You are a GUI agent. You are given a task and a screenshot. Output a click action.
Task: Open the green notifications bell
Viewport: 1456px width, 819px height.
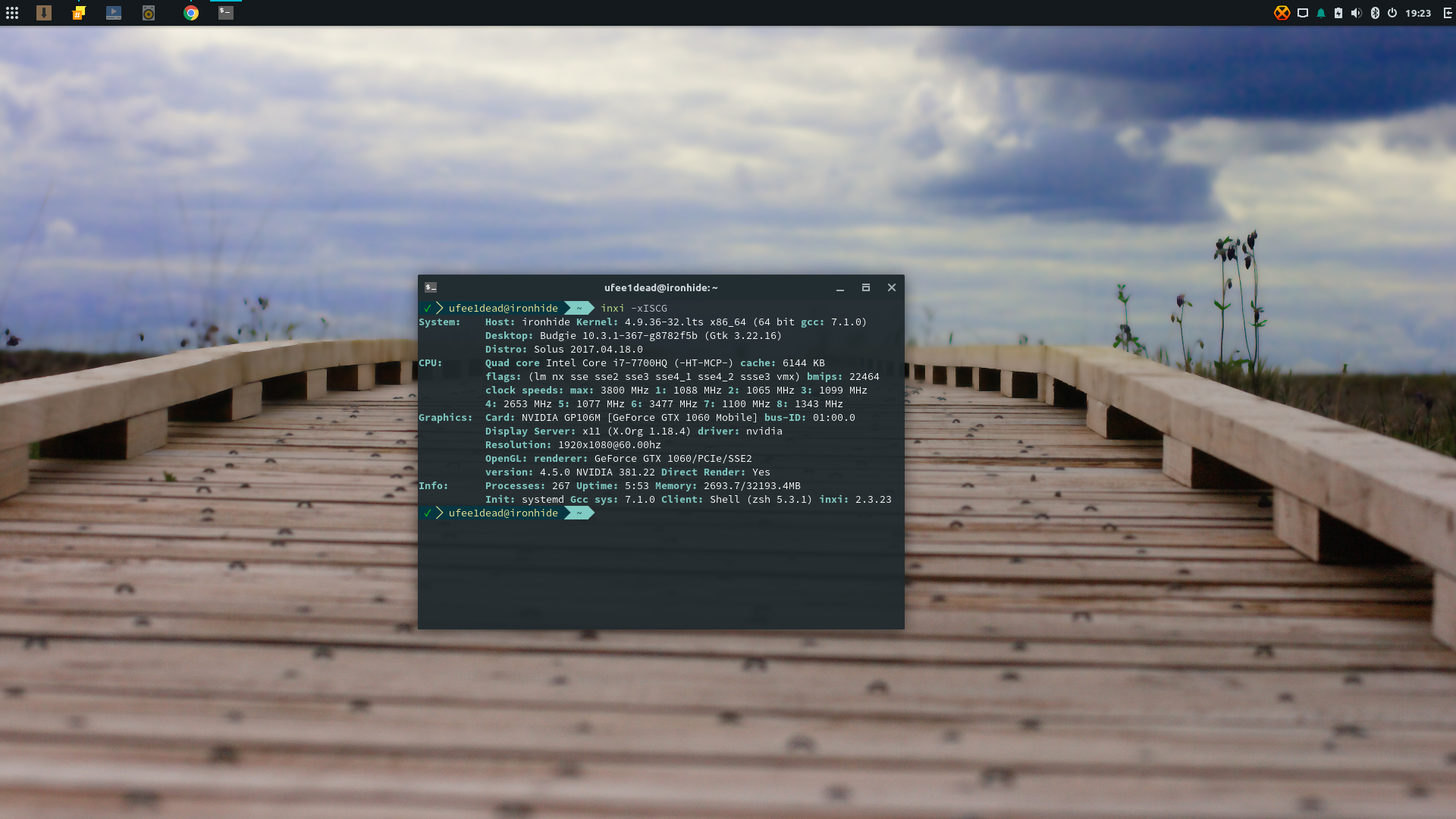1321,13
